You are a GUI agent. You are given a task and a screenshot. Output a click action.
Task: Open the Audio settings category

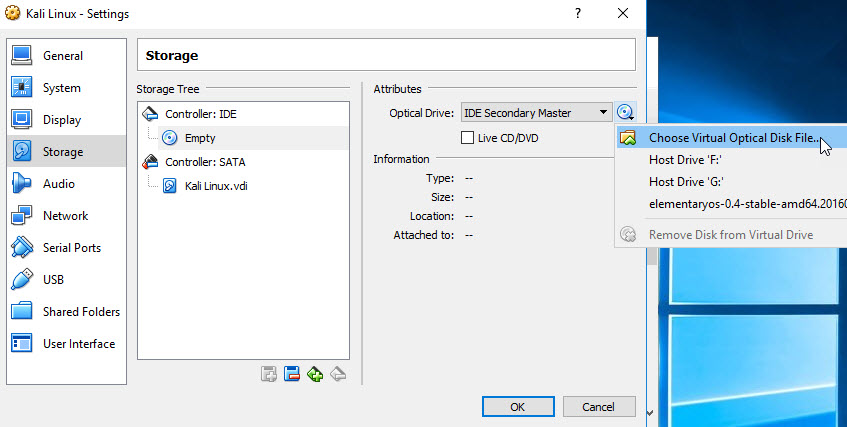[66, 184]
